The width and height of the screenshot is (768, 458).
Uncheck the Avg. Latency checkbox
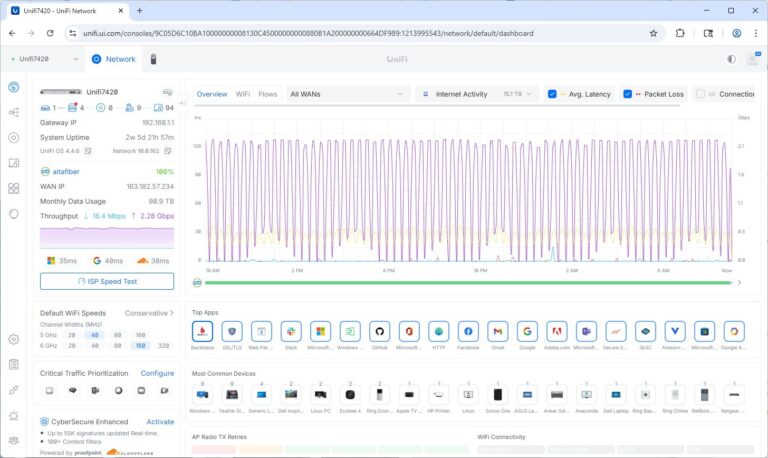[552, 94]
